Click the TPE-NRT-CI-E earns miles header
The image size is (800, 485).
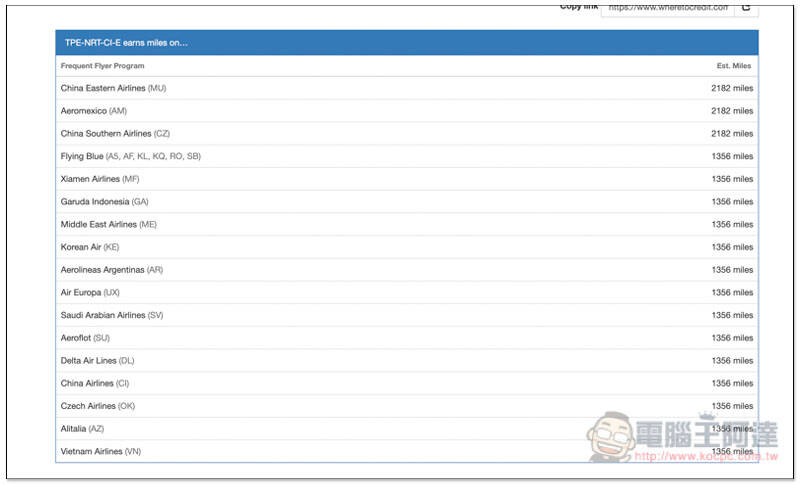coord(407,43)
